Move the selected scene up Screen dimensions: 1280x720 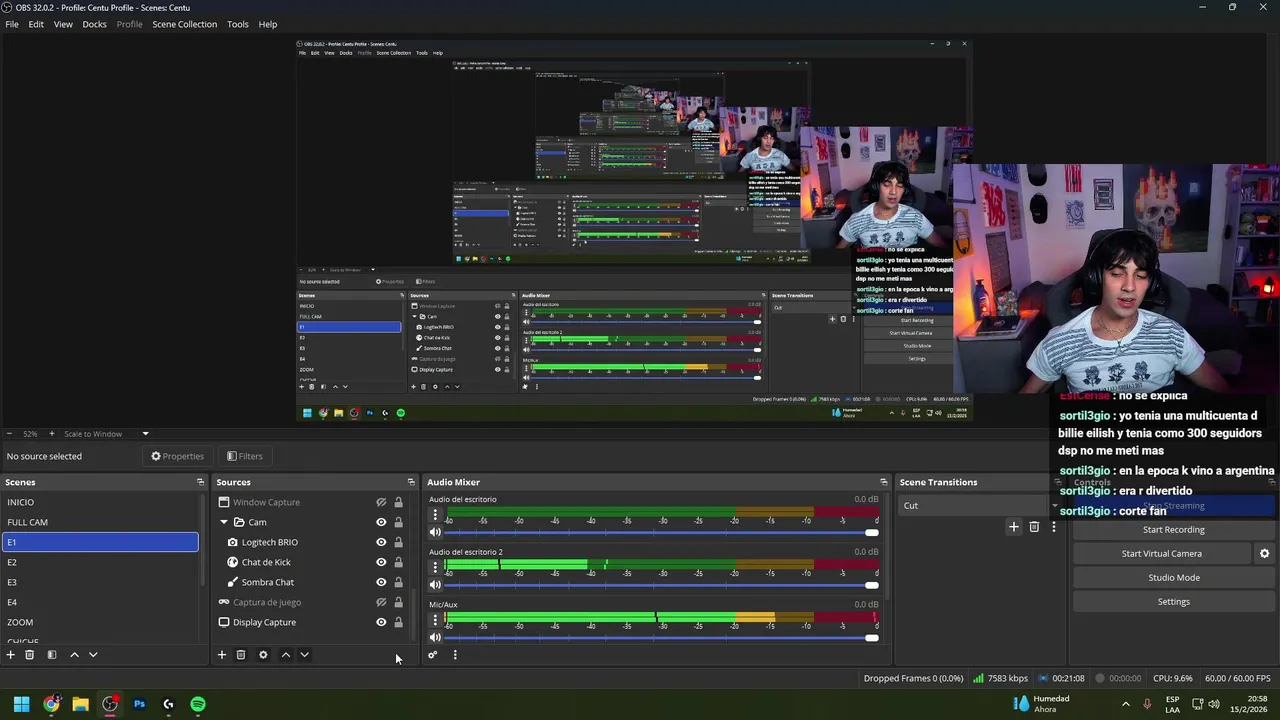click(x=74, y=655)
